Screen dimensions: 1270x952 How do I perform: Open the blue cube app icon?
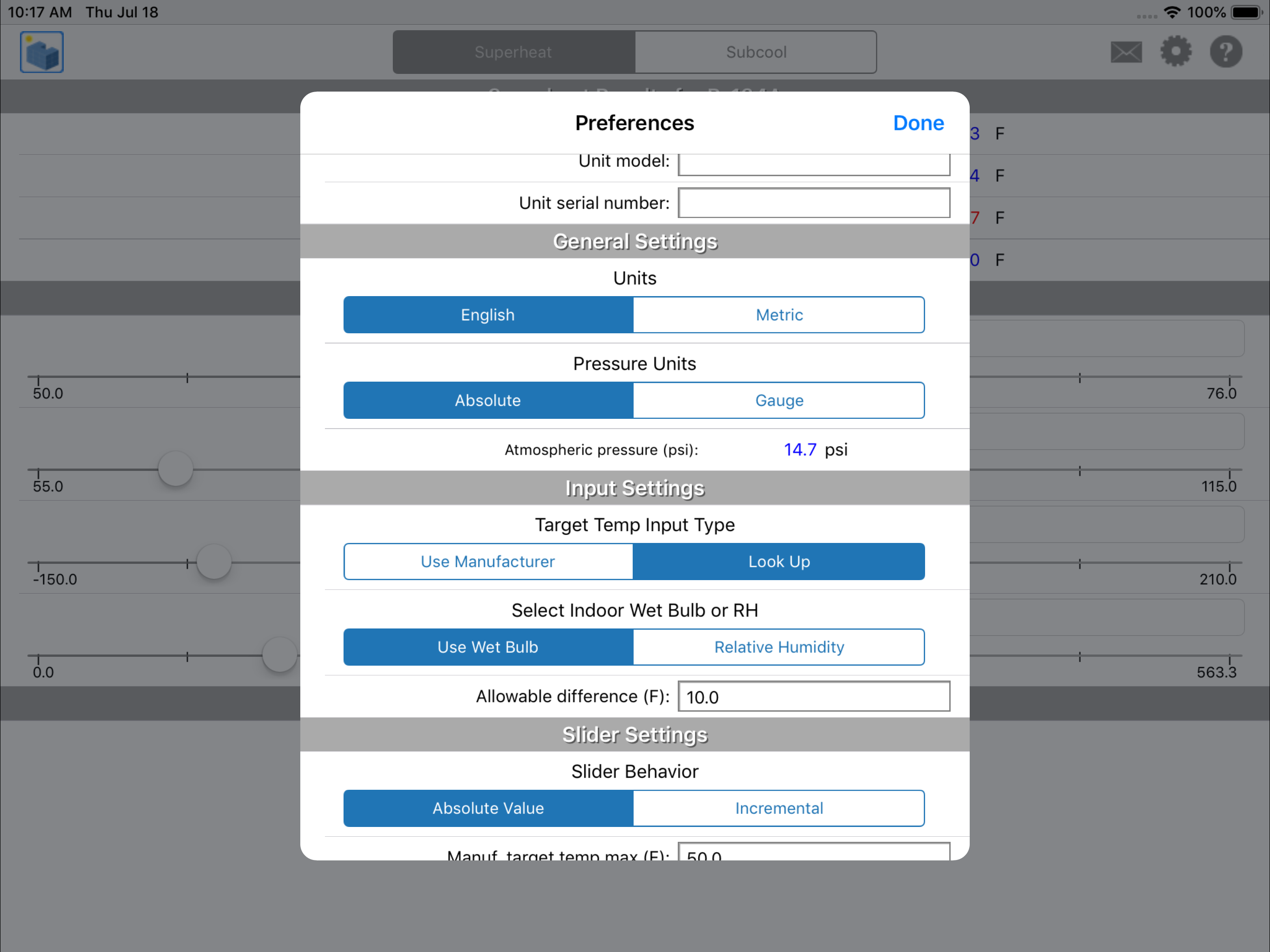point(41,52)
